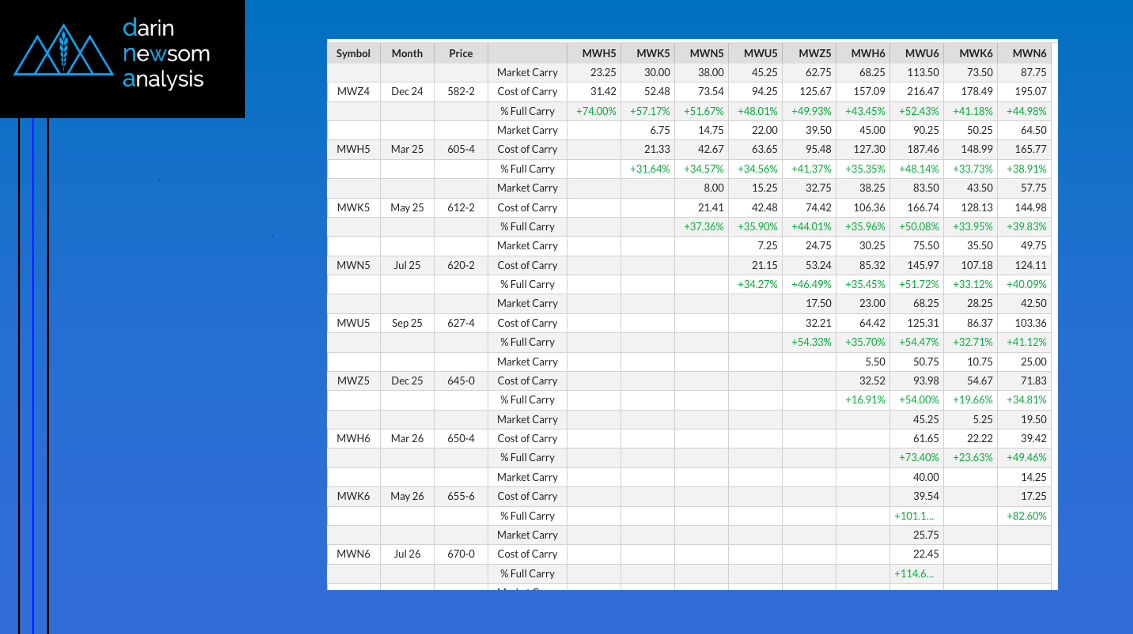Image resolution: width=1133 pixels, height=634 pixels.
Task: Select the MWZ4 symbol in first row group
Action: click(353, 91)
